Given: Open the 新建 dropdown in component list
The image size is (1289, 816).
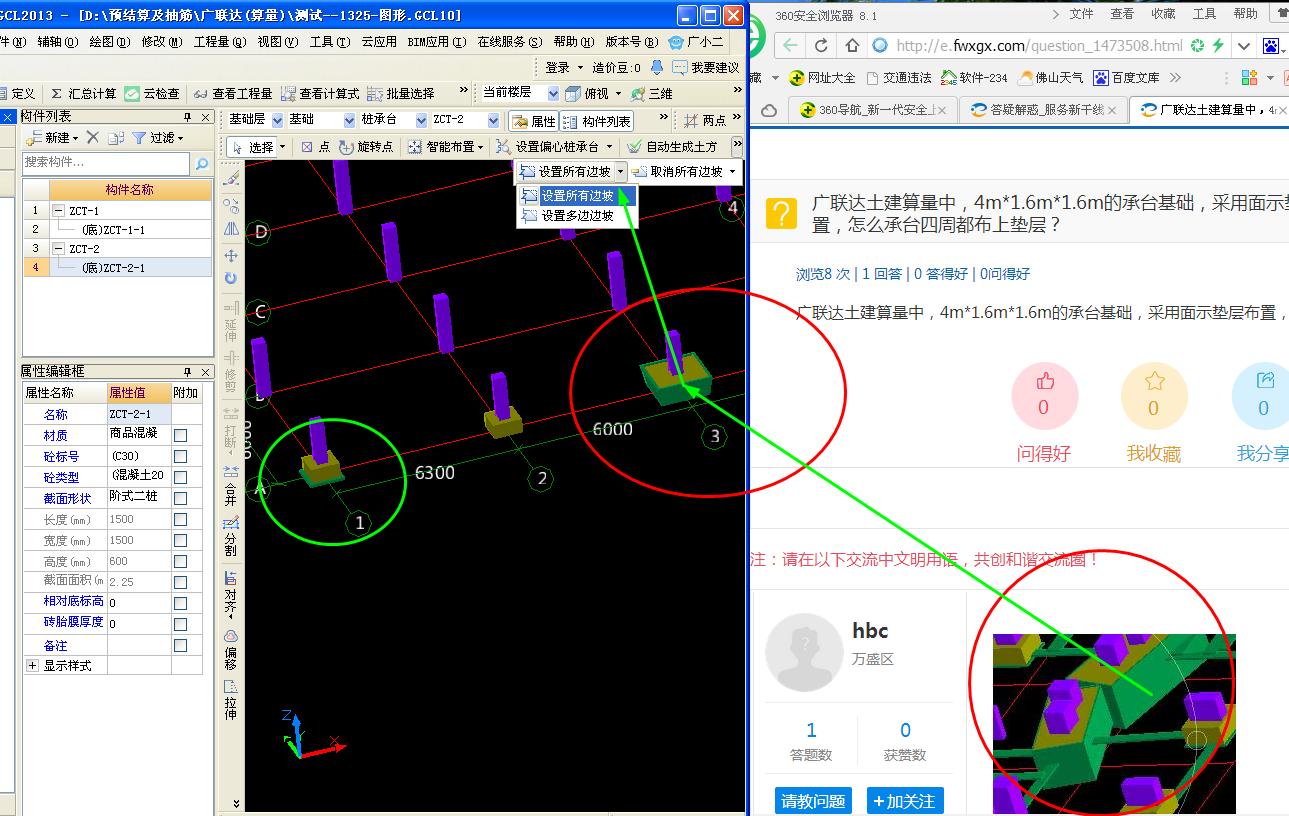Looking at the screenshot, I should click(76, 138).
